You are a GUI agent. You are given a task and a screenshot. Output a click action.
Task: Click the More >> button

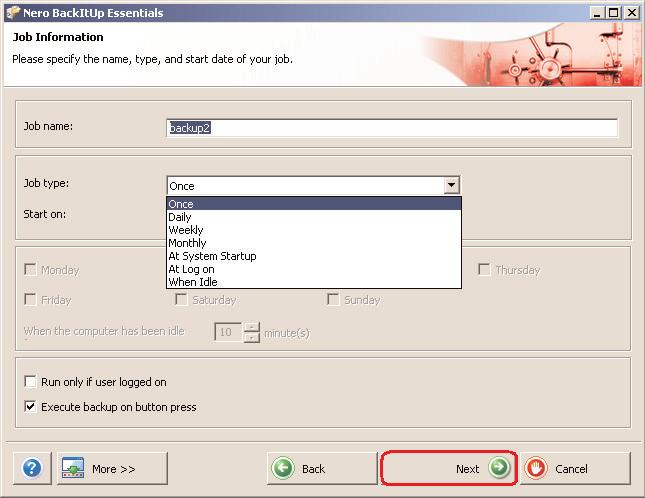(x=112, y=468)
